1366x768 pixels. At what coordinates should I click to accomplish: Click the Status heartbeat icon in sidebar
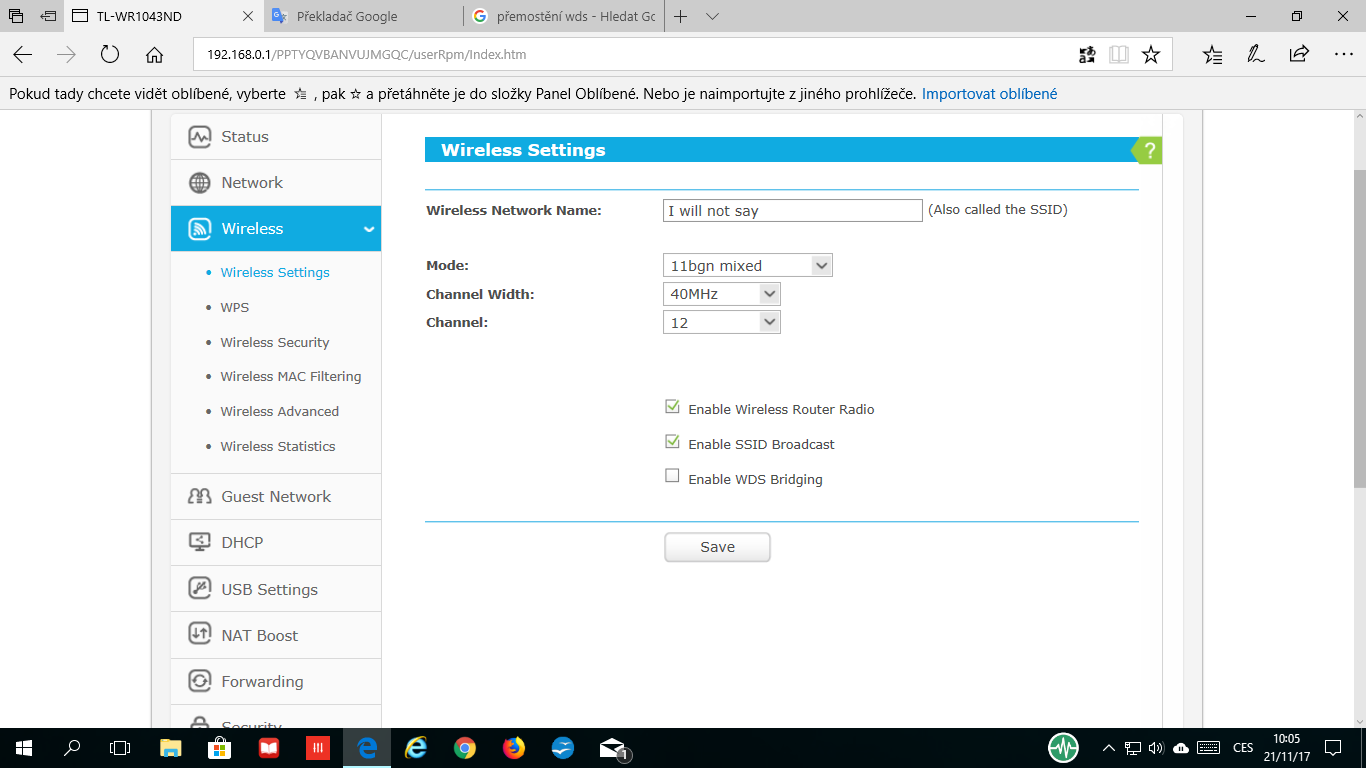(200, 137)
